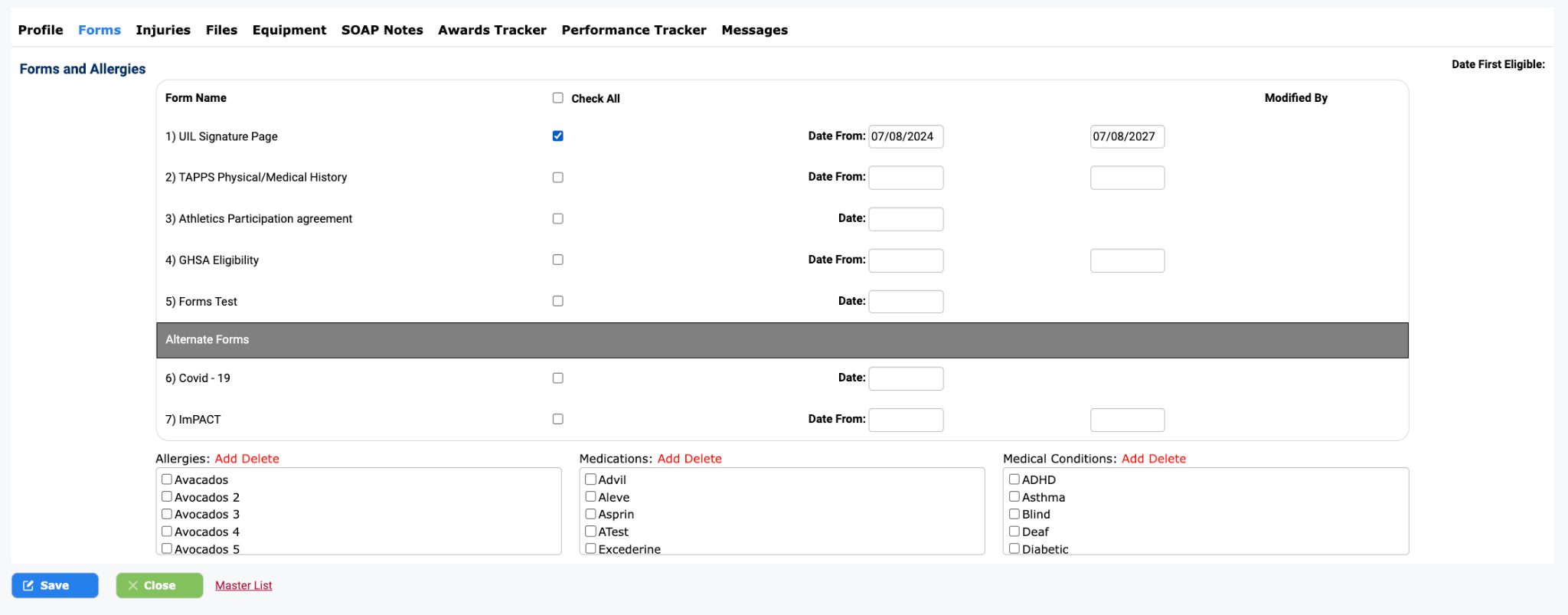The image size is (1568, 615).
Task: Select the Blind condition checkbox
Action: coord(1014,514)
